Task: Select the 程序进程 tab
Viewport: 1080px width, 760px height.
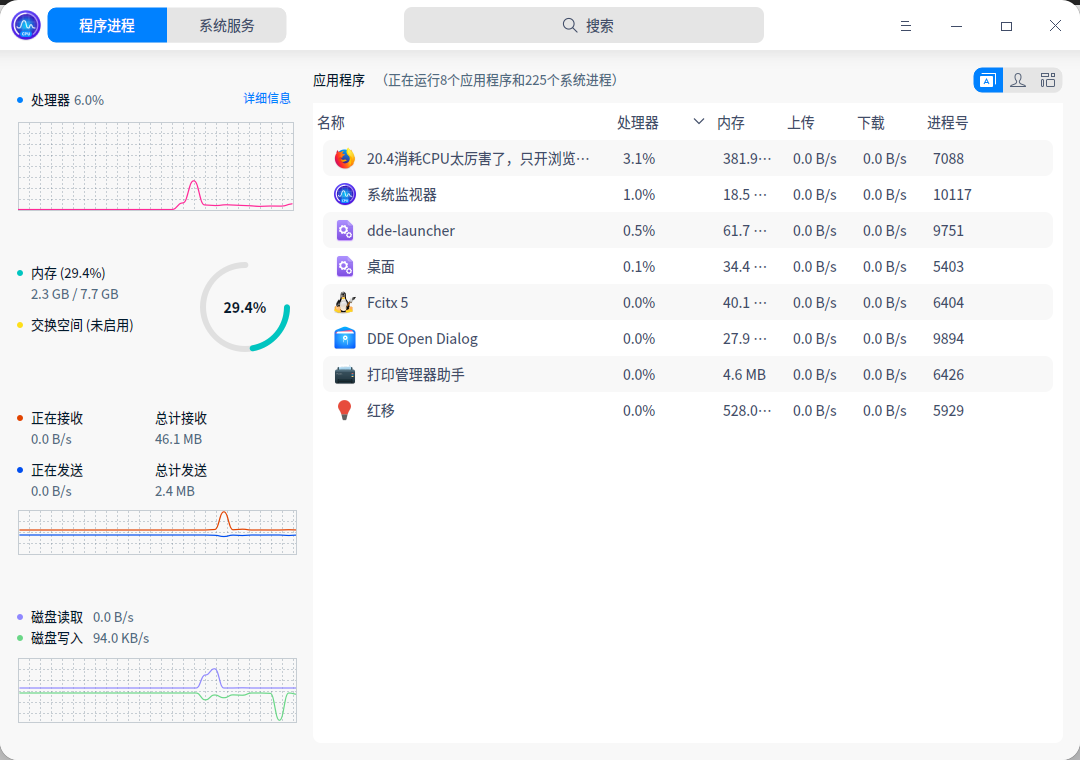Action: (107, 24)
